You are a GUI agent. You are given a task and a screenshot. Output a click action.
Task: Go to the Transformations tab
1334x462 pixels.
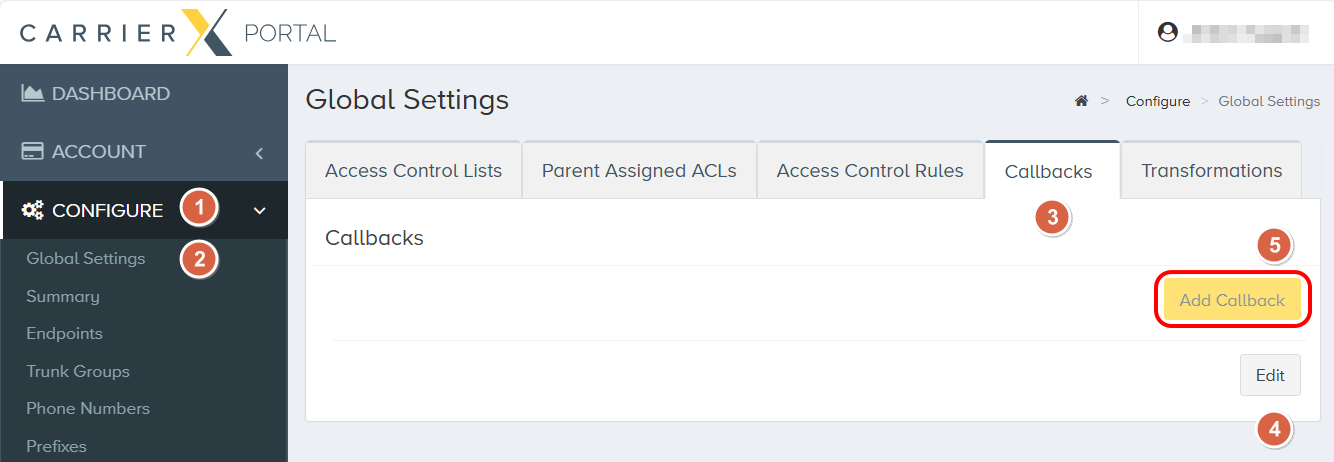(x=1211, y=170)
